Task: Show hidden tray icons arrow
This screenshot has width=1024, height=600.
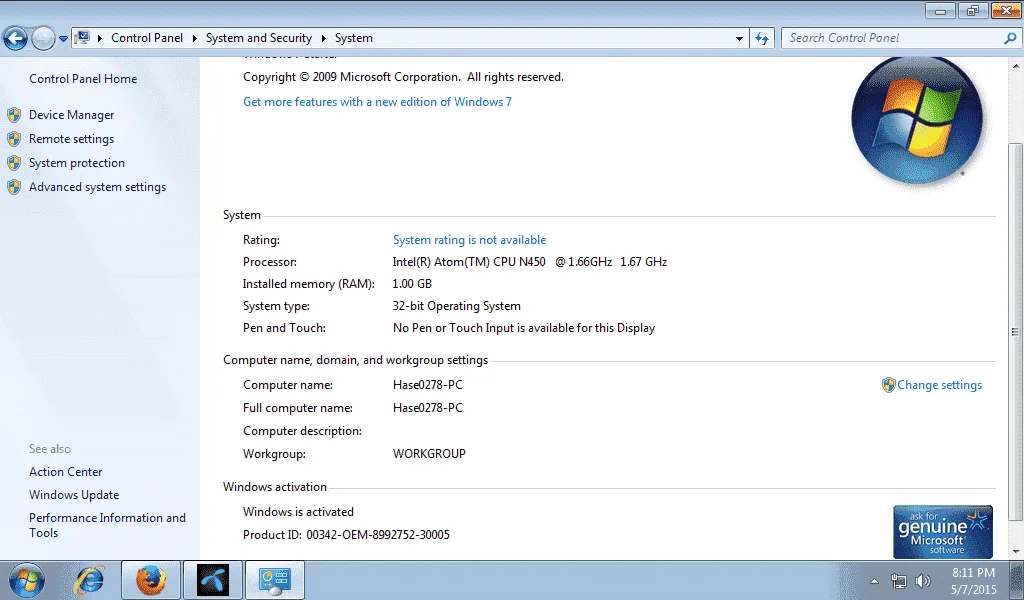Action: (x=874, y=581)
